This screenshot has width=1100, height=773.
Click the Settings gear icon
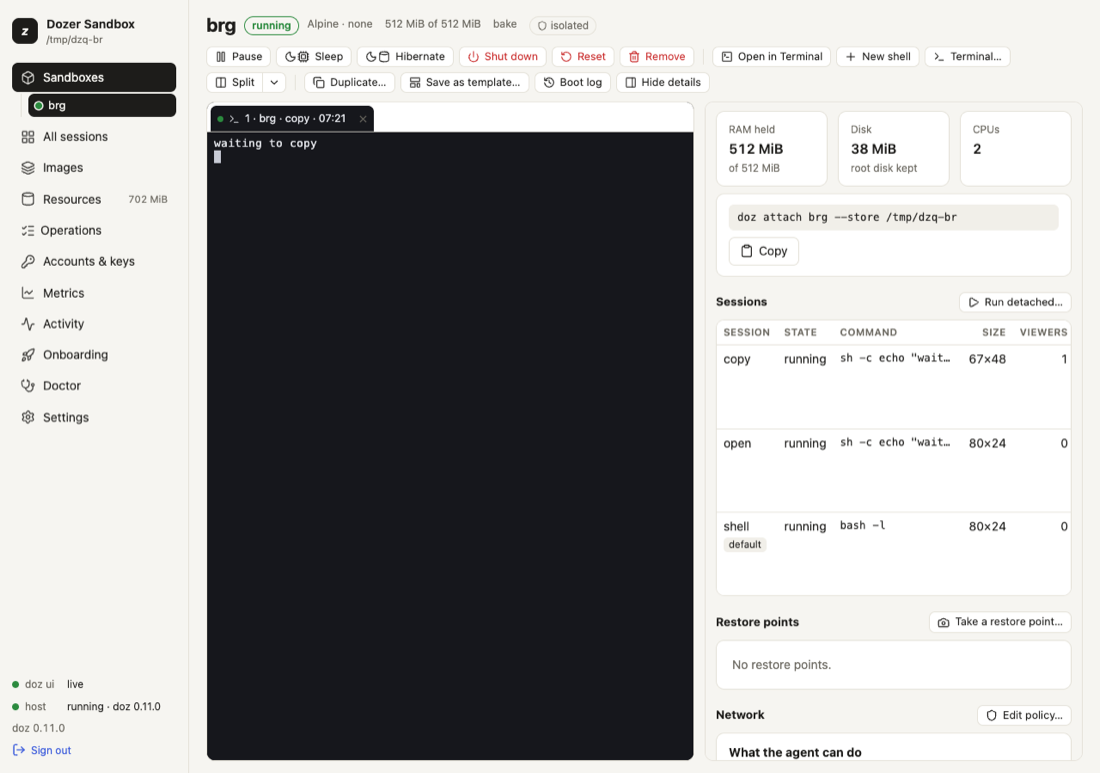[27, 417]
